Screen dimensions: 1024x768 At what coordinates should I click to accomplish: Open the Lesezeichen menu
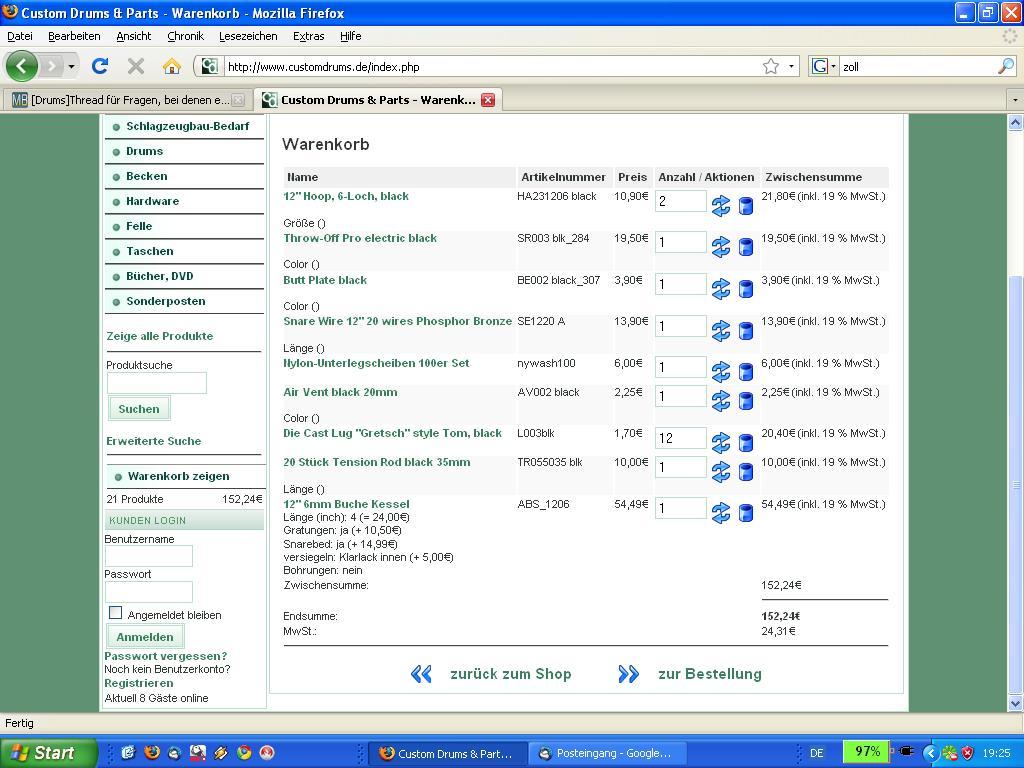coord(248,36)
